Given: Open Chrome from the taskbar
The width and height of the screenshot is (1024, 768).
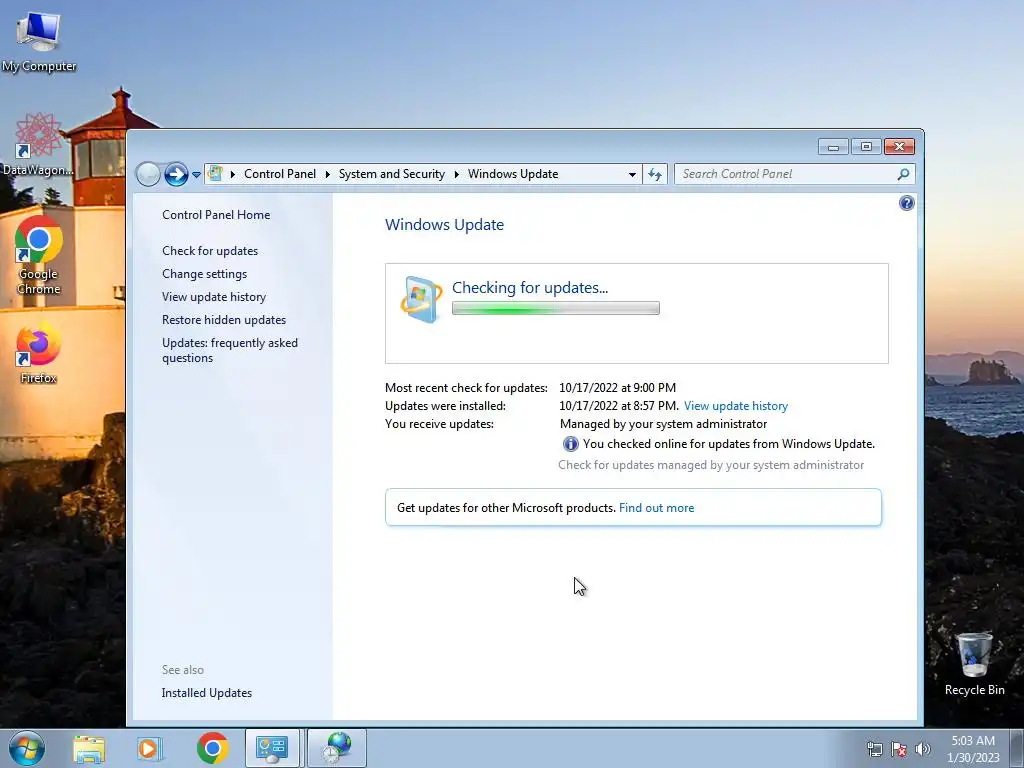Looking at the screenshot, I should [212, 748].
